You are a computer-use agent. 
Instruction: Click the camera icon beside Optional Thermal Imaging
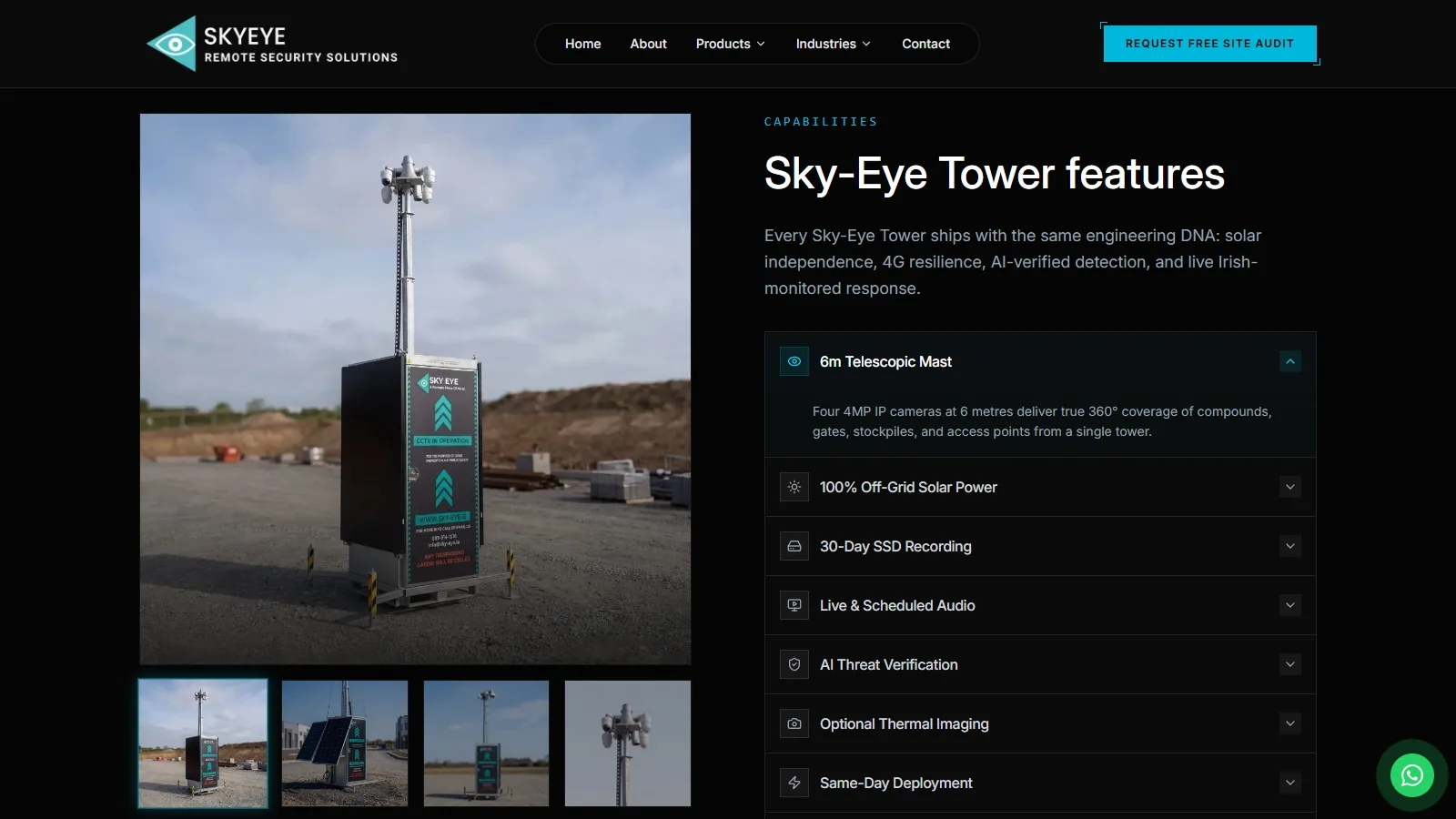(x=794, y=723)
